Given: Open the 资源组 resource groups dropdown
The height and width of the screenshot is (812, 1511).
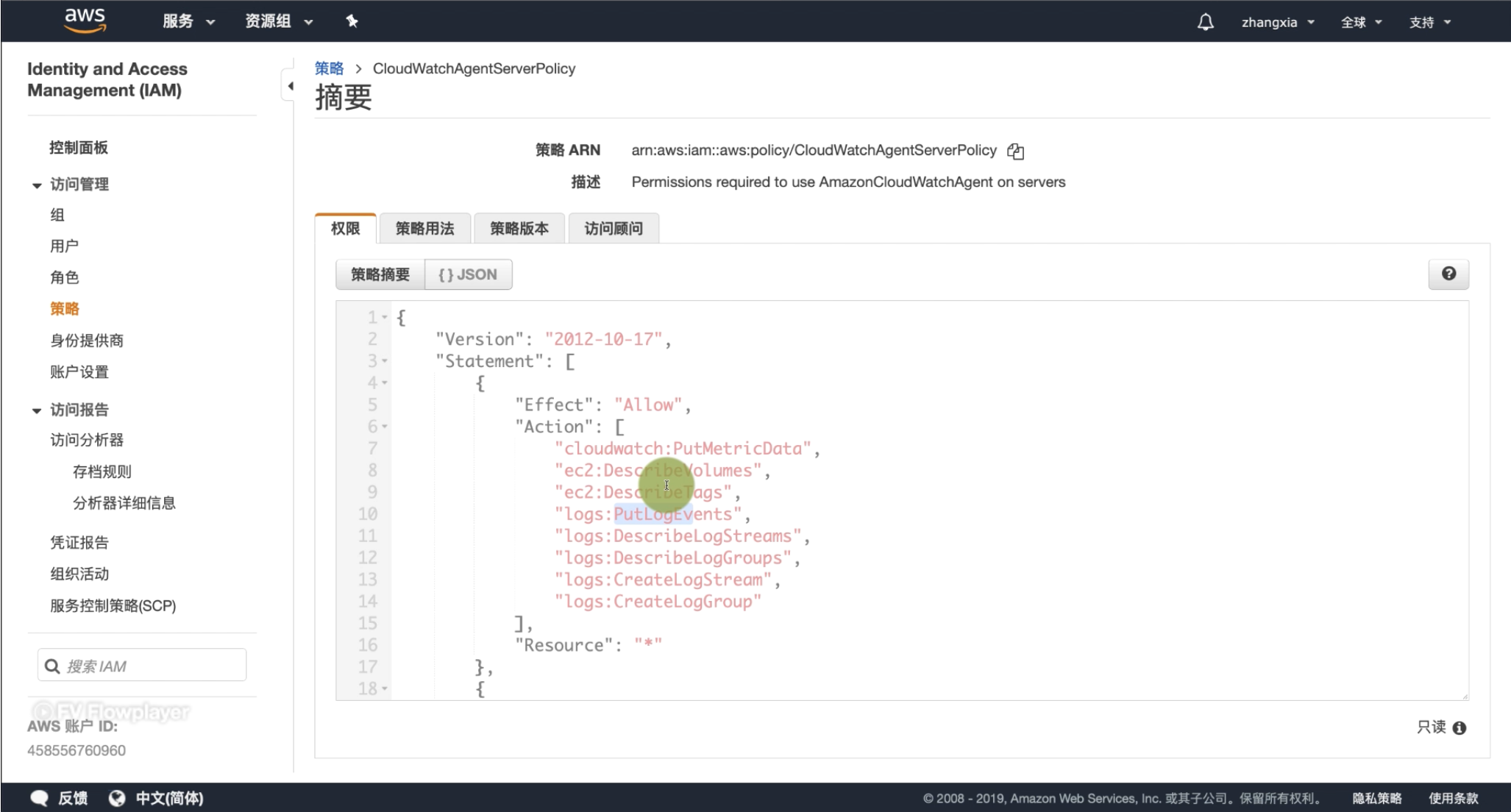Looking at the screenshot, I should click(x=279, y=21).
